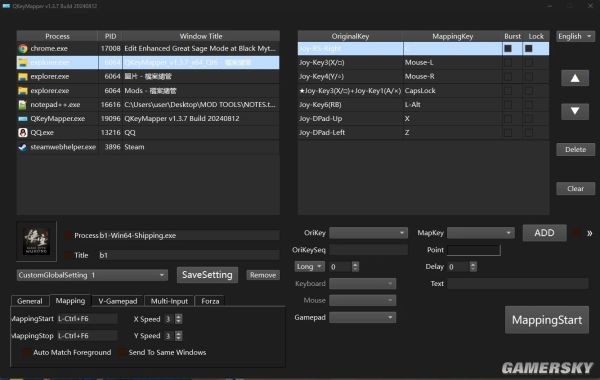
Task: Open the English language dropdown
Action: point(575,36)
